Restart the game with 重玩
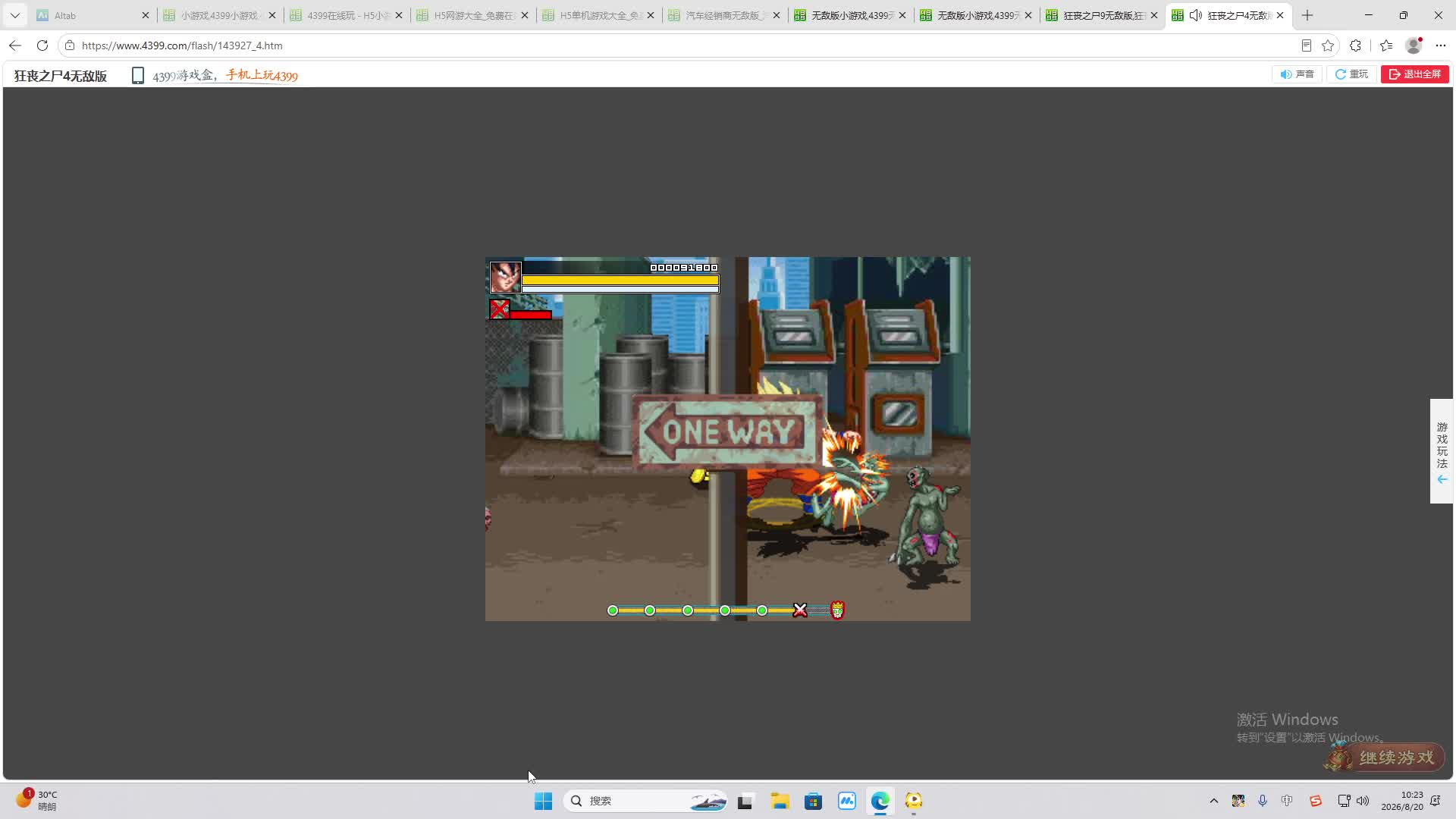 point(1351,74)
